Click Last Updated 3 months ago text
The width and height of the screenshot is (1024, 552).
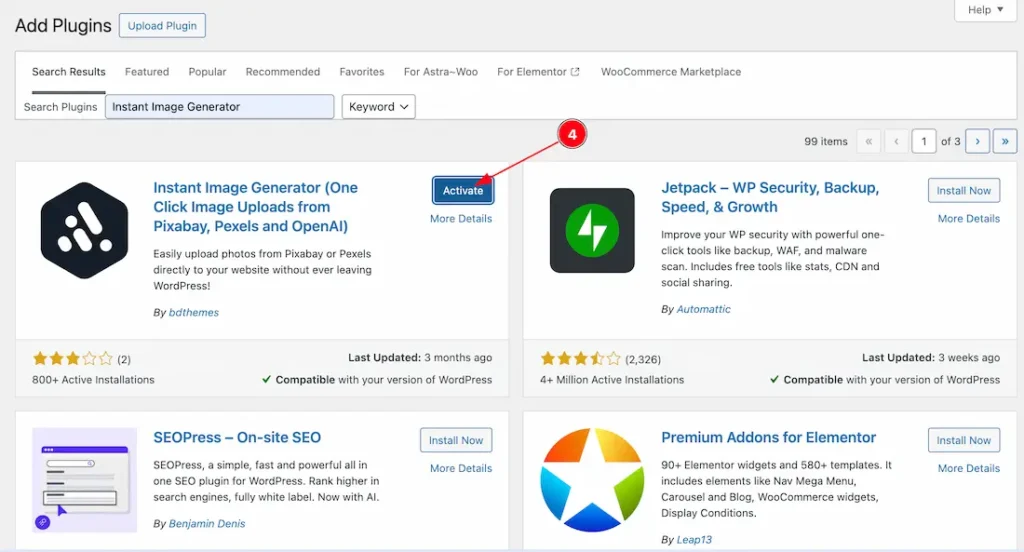coord(420,357)
